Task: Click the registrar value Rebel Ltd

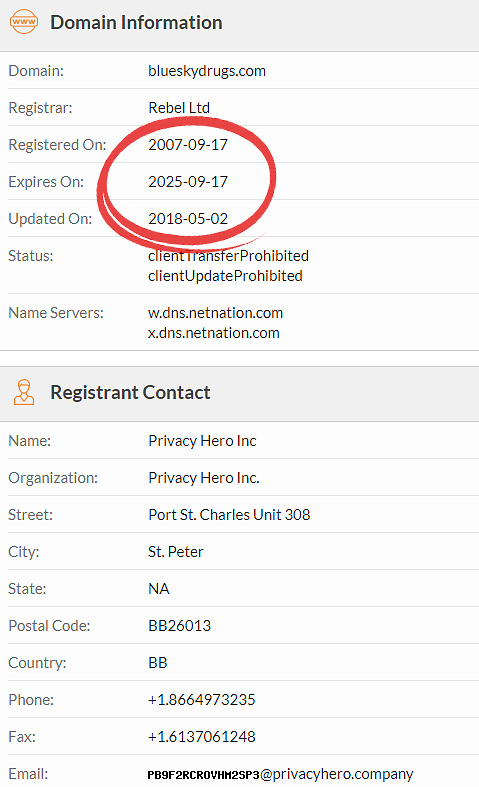Action: click(179, 107)
